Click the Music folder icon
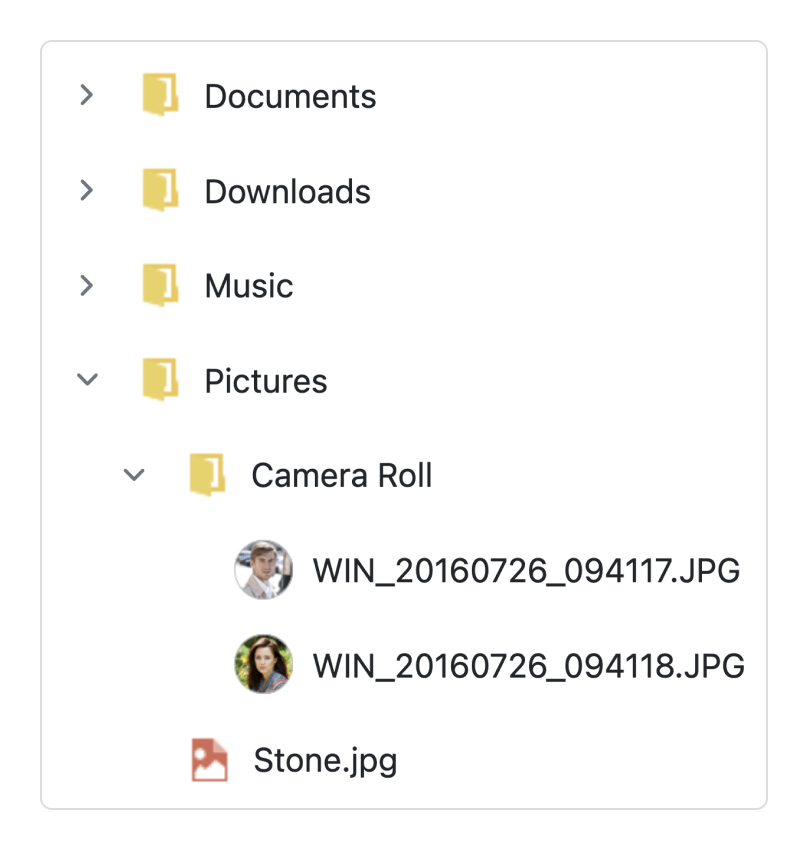Image resolution: width=808 pixels, height=850 pixels. tap(161, 285)
